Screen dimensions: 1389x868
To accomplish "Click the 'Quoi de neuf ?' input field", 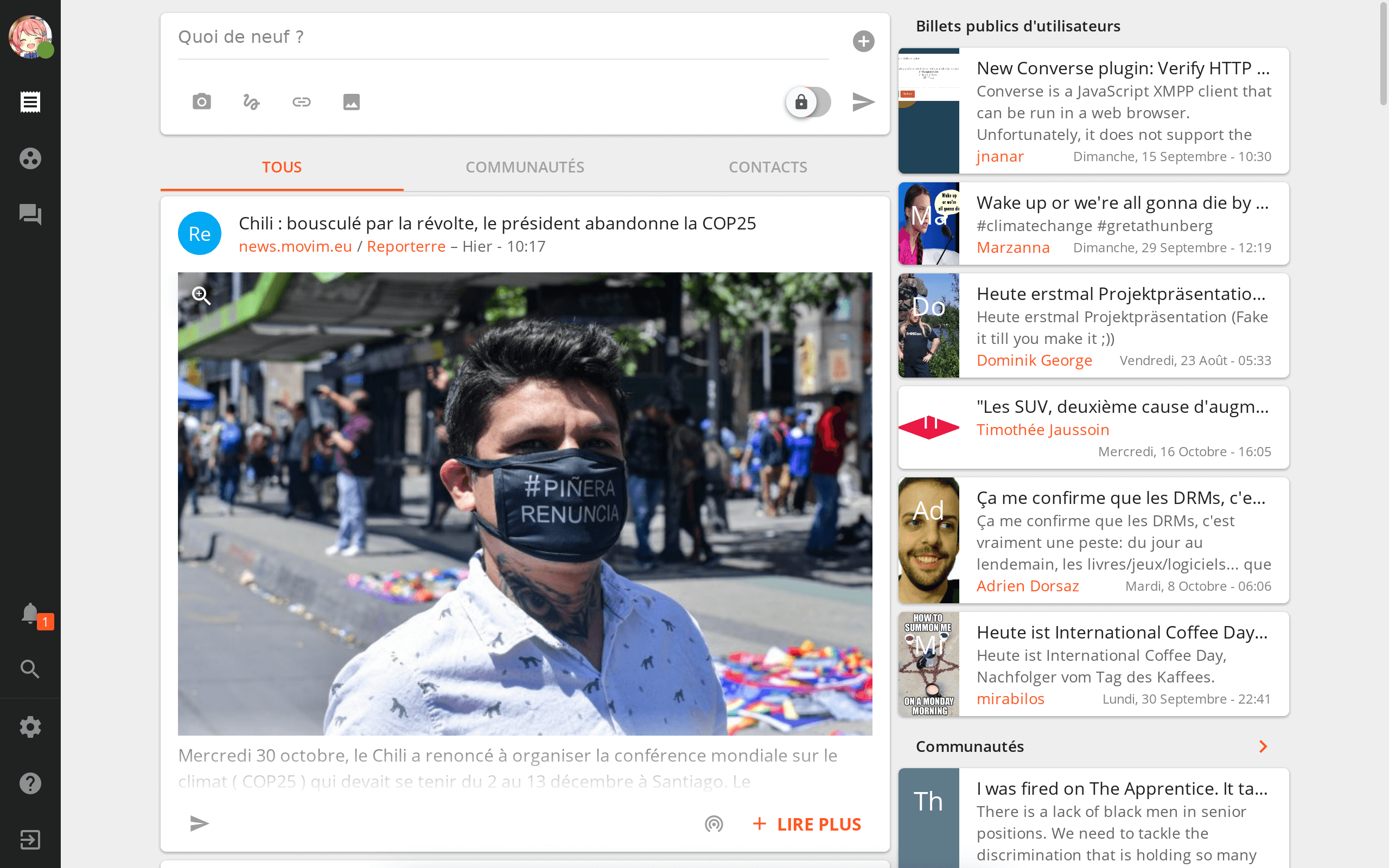I will pyautogui.click(x=503, y=37).
